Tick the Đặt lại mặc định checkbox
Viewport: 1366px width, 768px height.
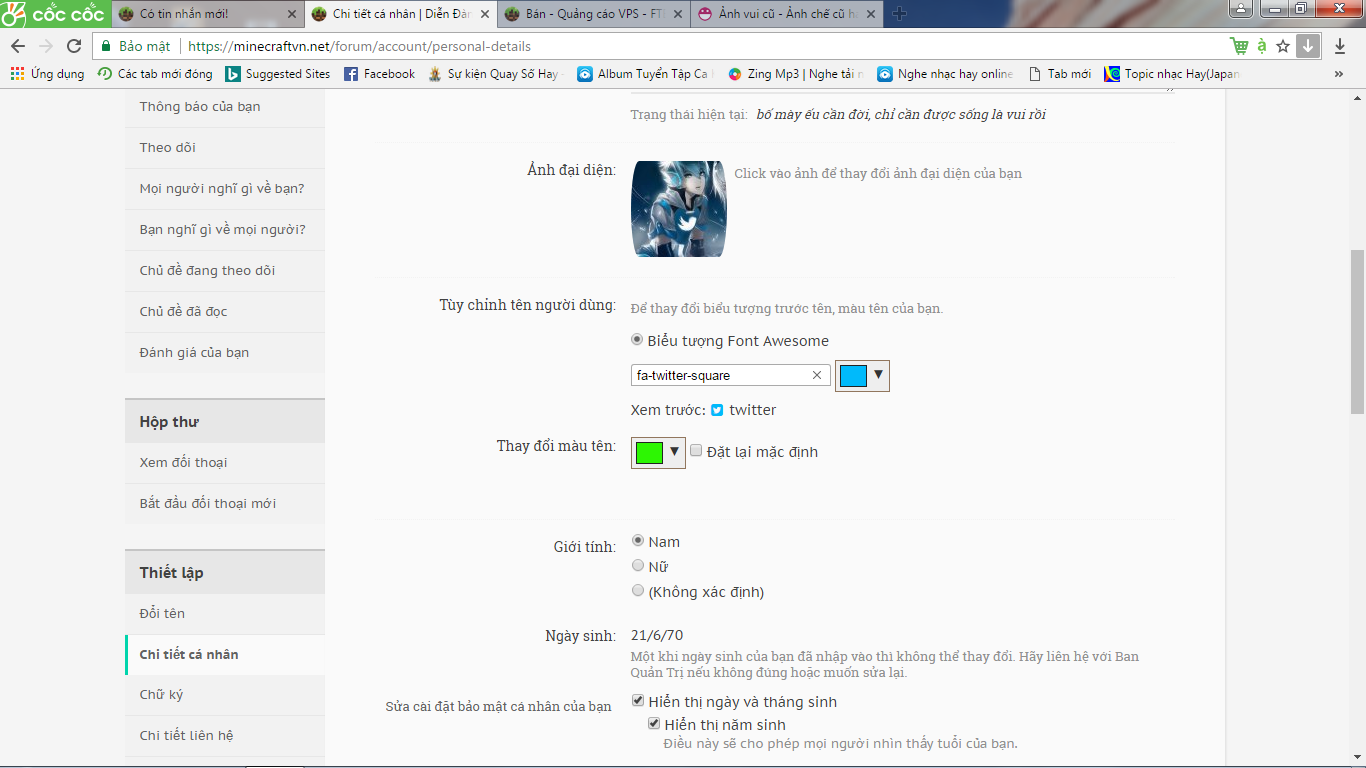point(696,451)
